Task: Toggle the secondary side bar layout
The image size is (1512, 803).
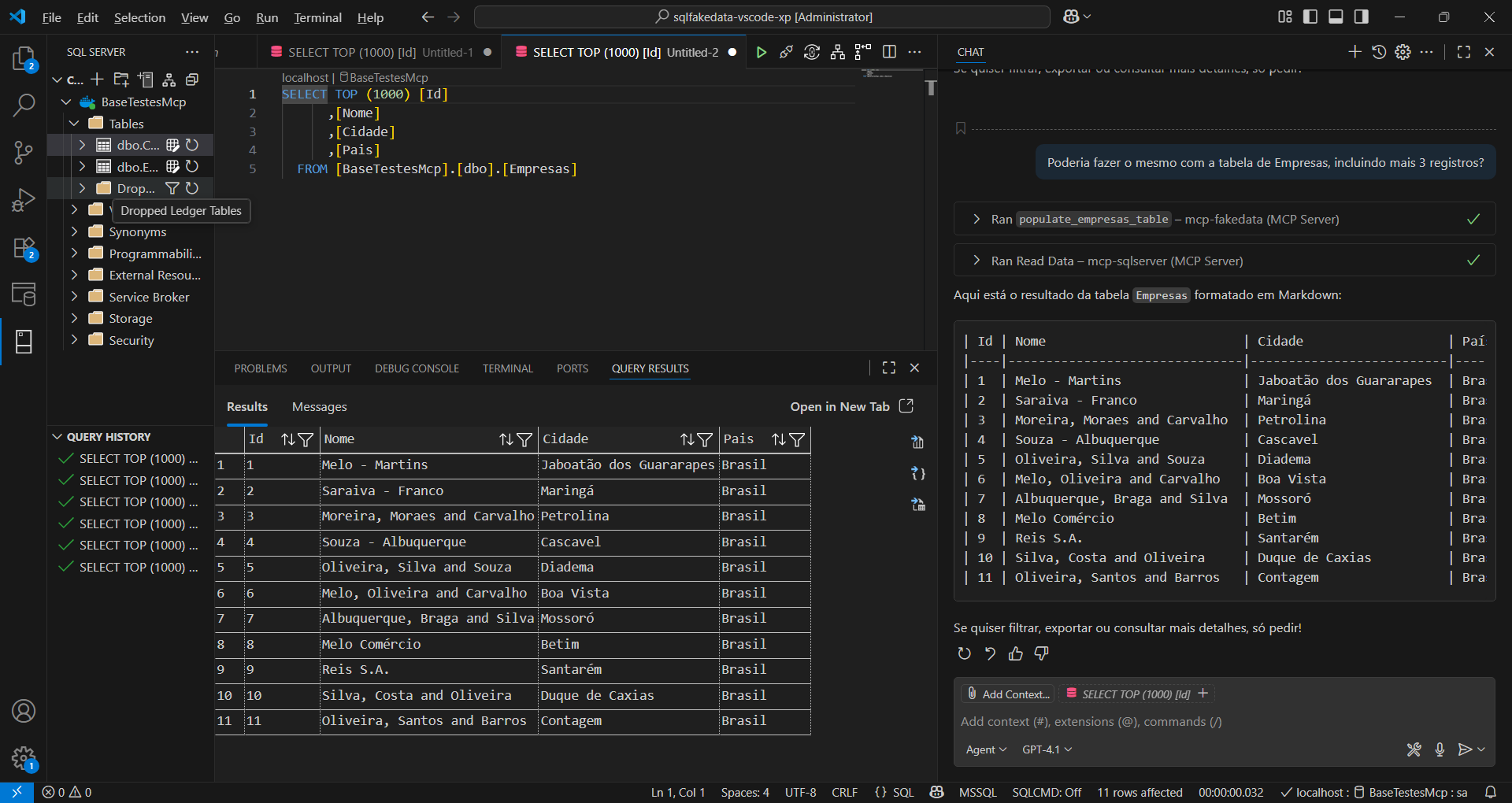Action: coord(1361,17)
